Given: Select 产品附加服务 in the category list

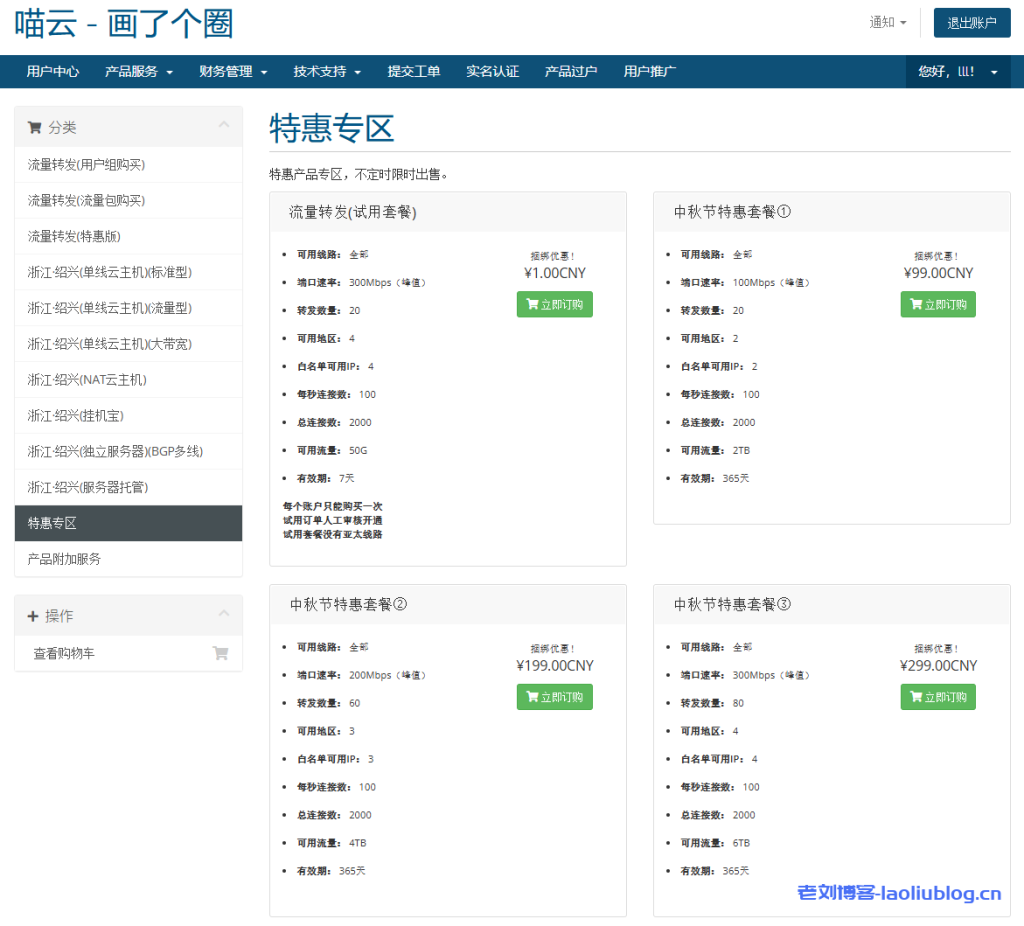Looking at the screenshot, I should click(x=64, y=559).
